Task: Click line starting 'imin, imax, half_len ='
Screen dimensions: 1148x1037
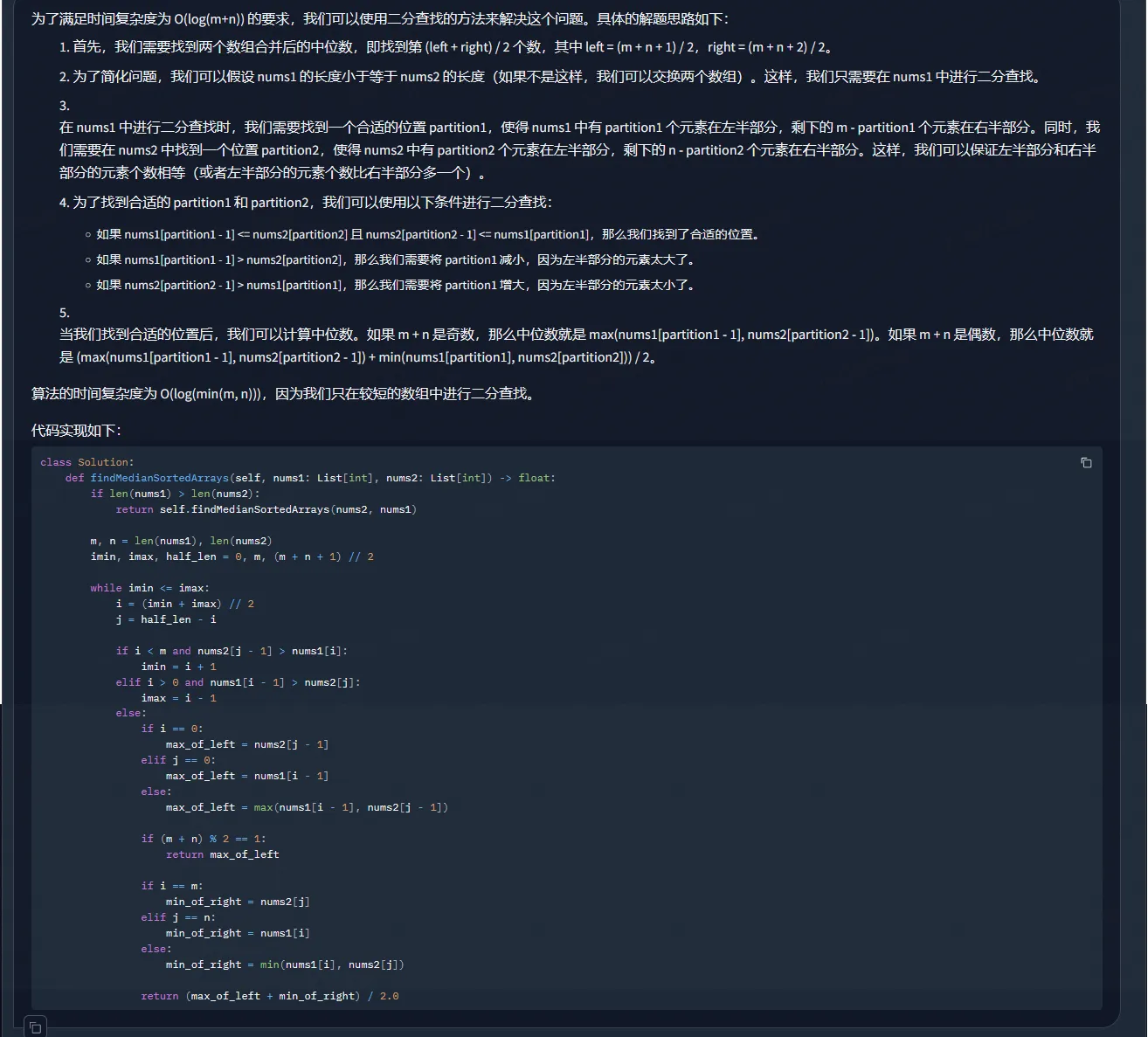Action: (232, 557)
